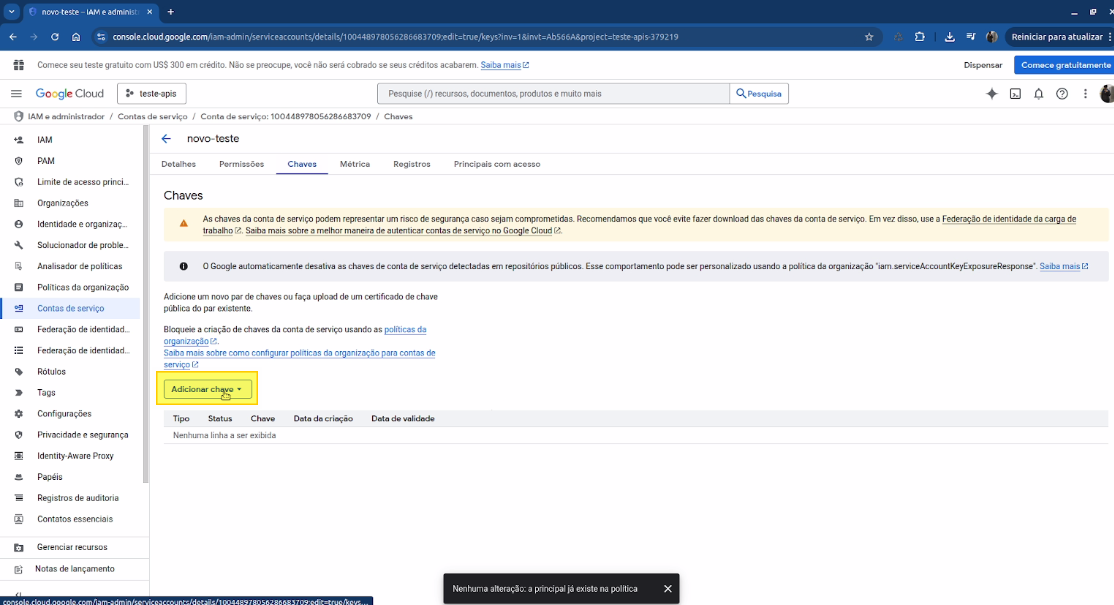
Task: Click the Google Cloud logo
Action: pyautogui.click(x=70, y=94)
